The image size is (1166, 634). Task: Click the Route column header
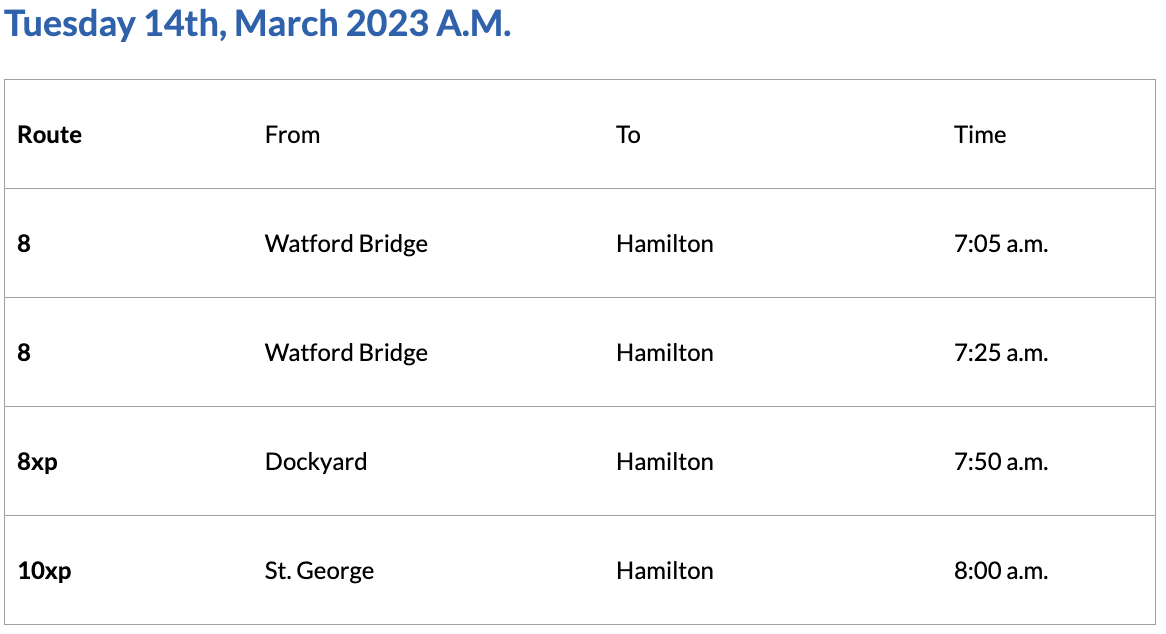pyautogui.click(x=50, y=135)
